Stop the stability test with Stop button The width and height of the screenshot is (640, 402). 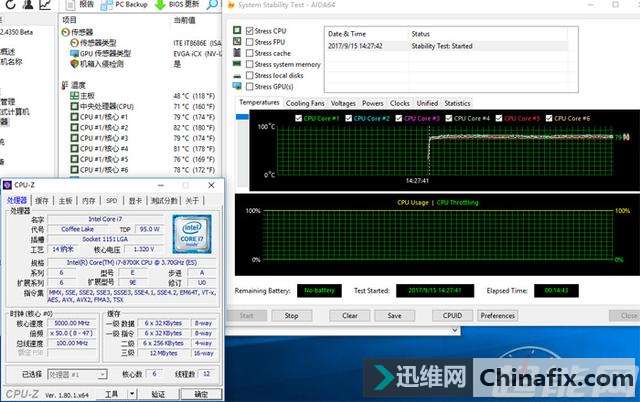coord(291,315)
